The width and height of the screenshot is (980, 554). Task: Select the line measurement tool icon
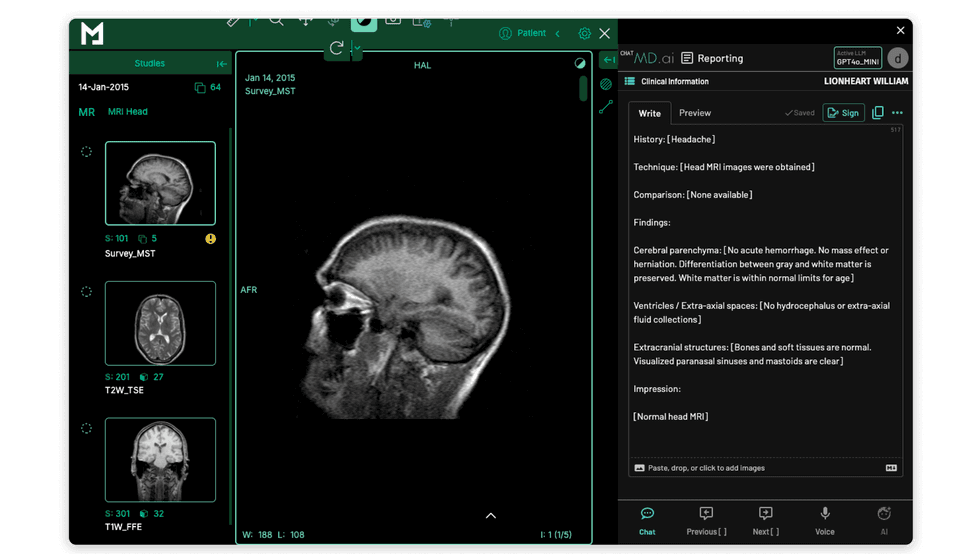tap(606, 107)
